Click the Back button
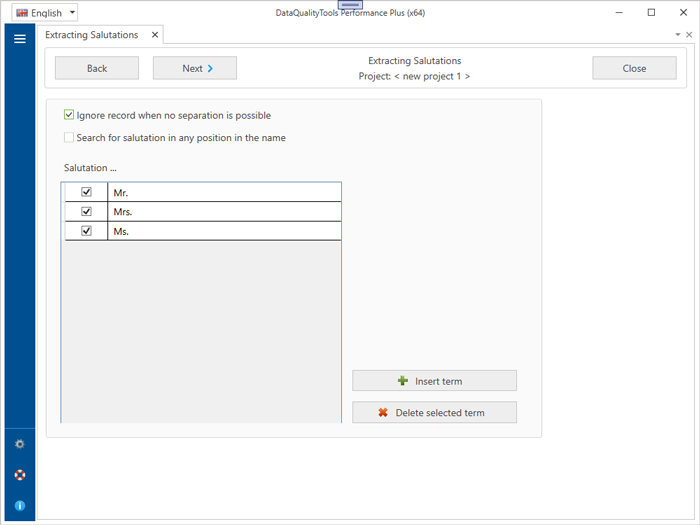This screenshot has height=525, width=700. coord(97,68)
